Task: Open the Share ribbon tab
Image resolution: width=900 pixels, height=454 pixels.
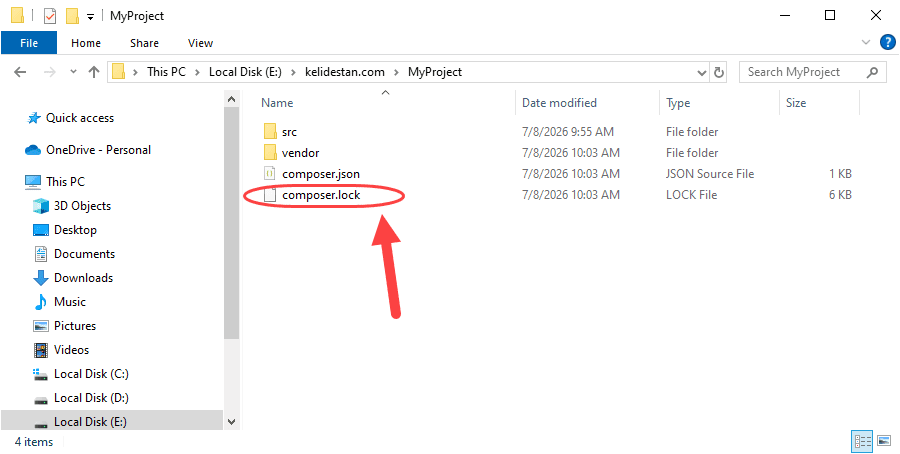Action: point(144,43)
